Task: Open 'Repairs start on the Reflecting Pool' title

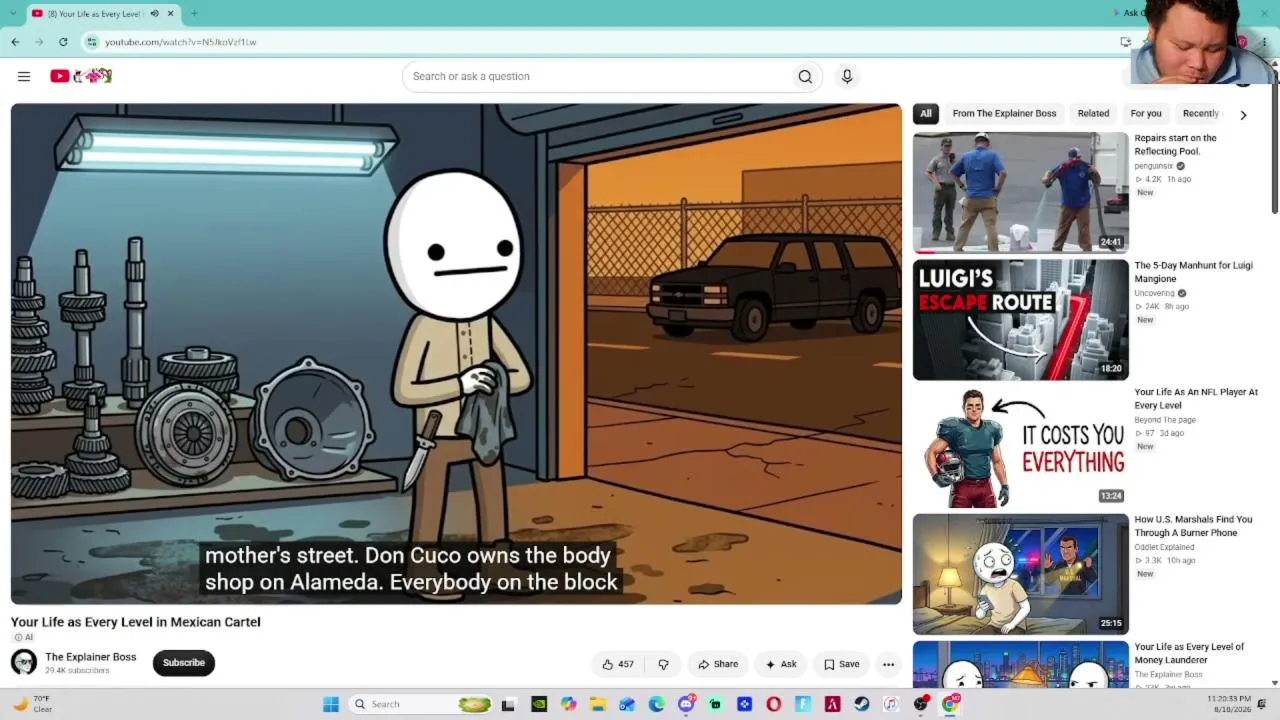Action: point(1176,145)
